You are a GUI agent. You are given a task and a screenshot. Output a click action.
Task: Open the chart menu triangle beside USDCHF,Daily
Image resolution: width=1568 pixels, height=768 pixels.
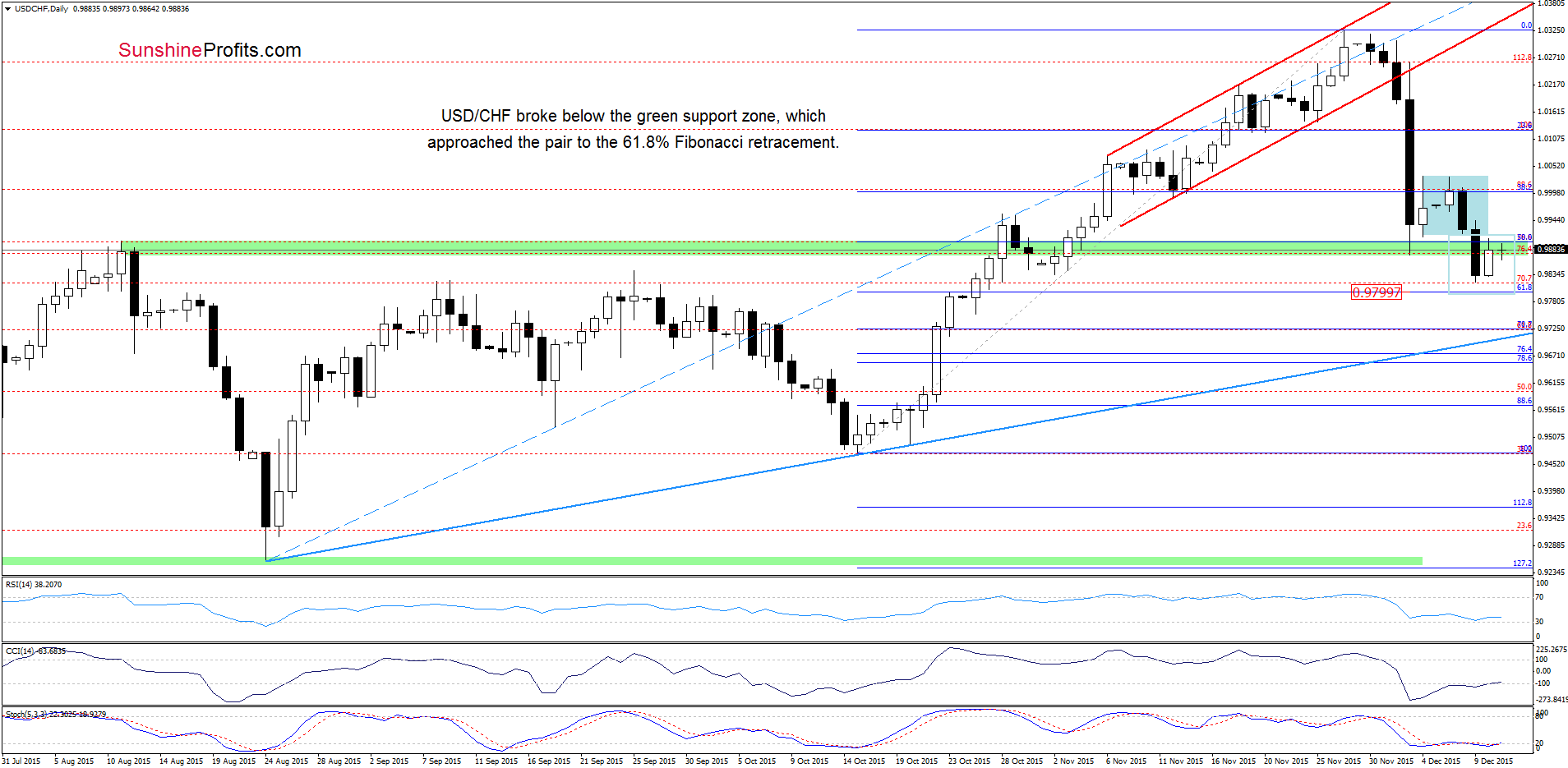(x=7, y=8)
